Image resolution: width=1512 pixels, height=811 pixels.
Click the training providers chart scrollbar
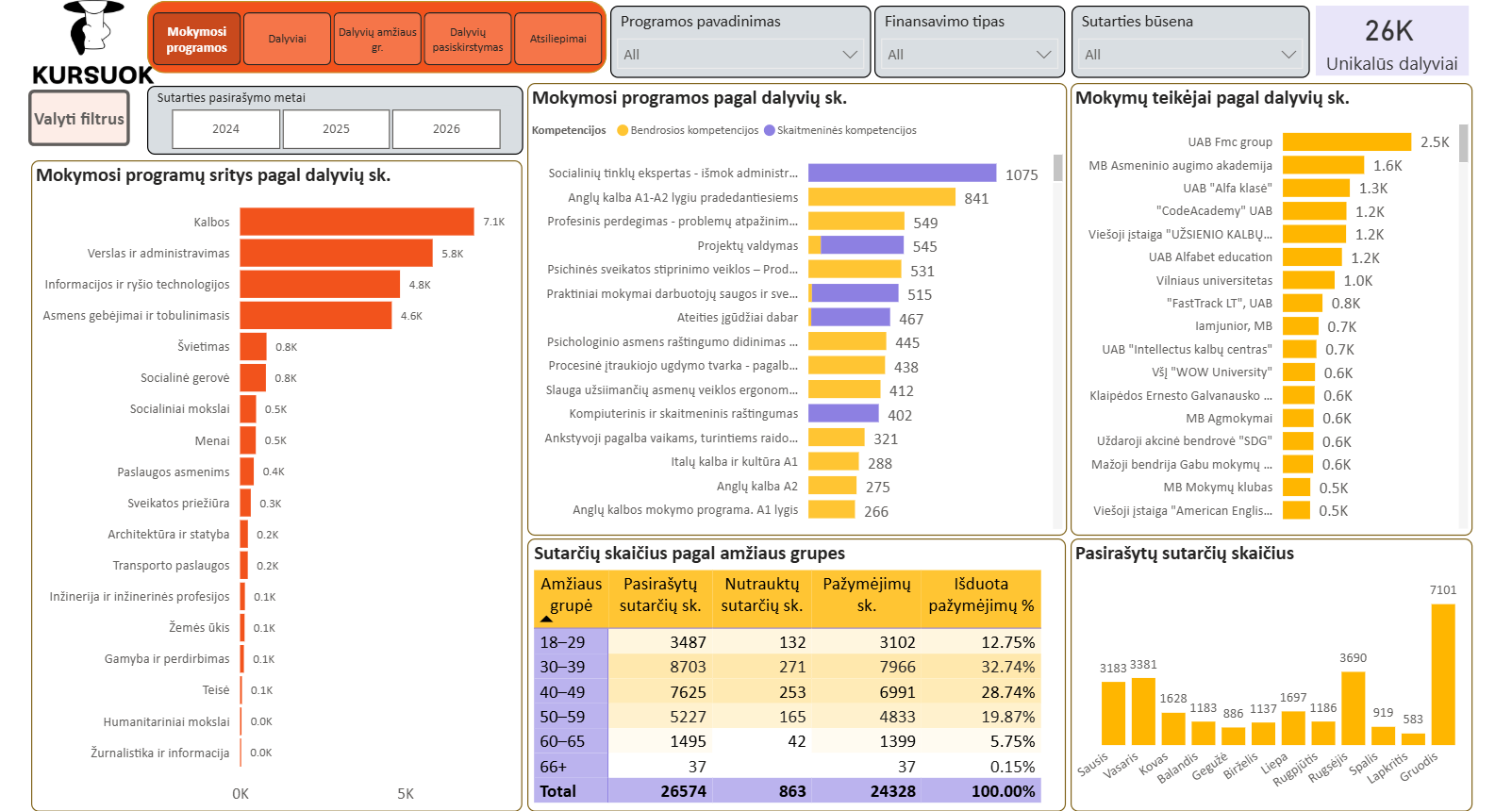click(1463, 144)
